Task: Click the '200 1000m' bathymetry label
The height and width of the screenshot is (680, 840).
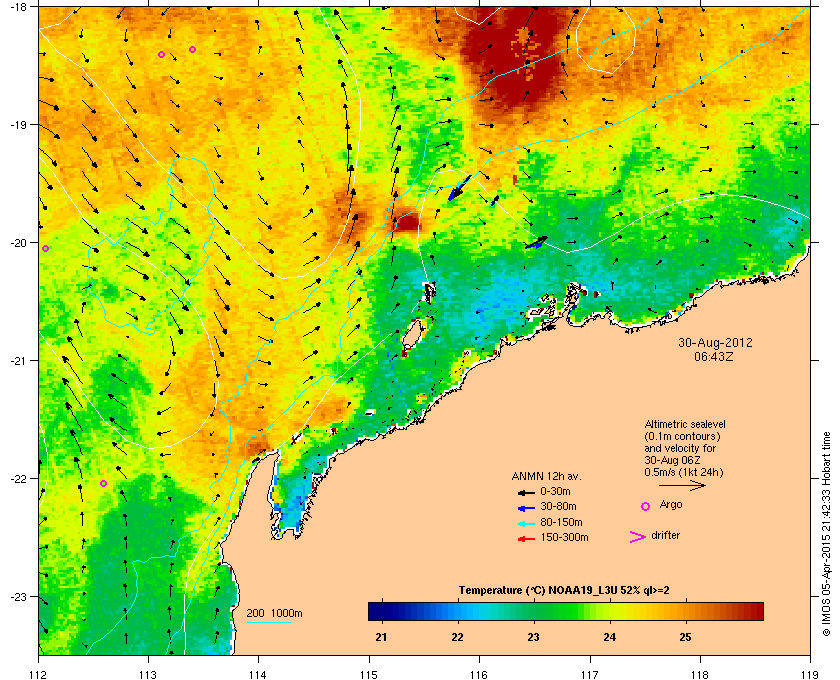Action: [x=274, y=614]
